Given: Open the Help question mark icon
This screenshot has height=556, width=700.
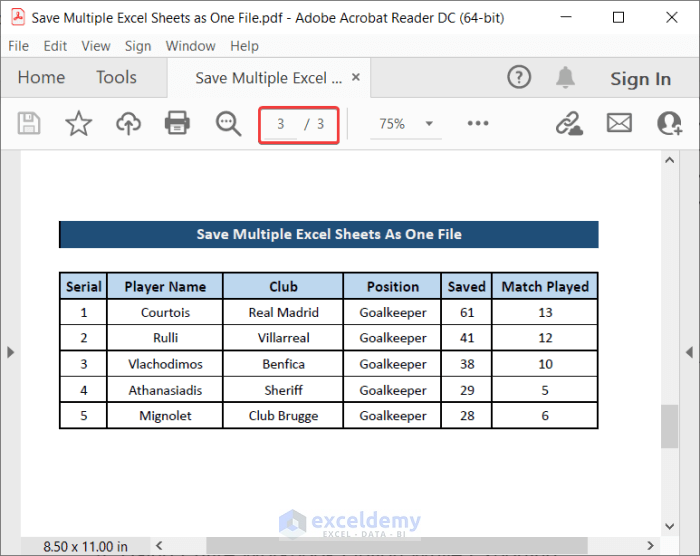Looking at the screenshot, I should 519,77.
